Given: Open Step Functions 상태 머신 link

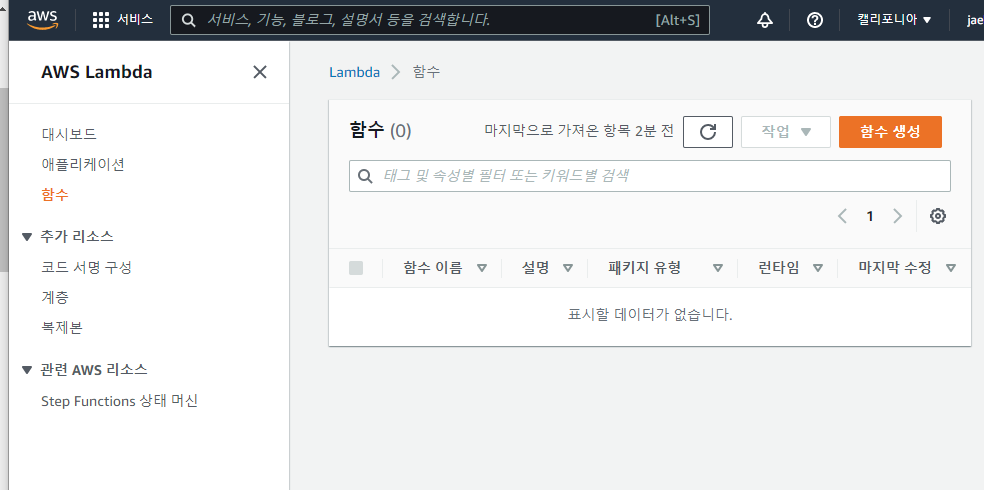Looking at the screenshot, I should (x=119, y=401).
